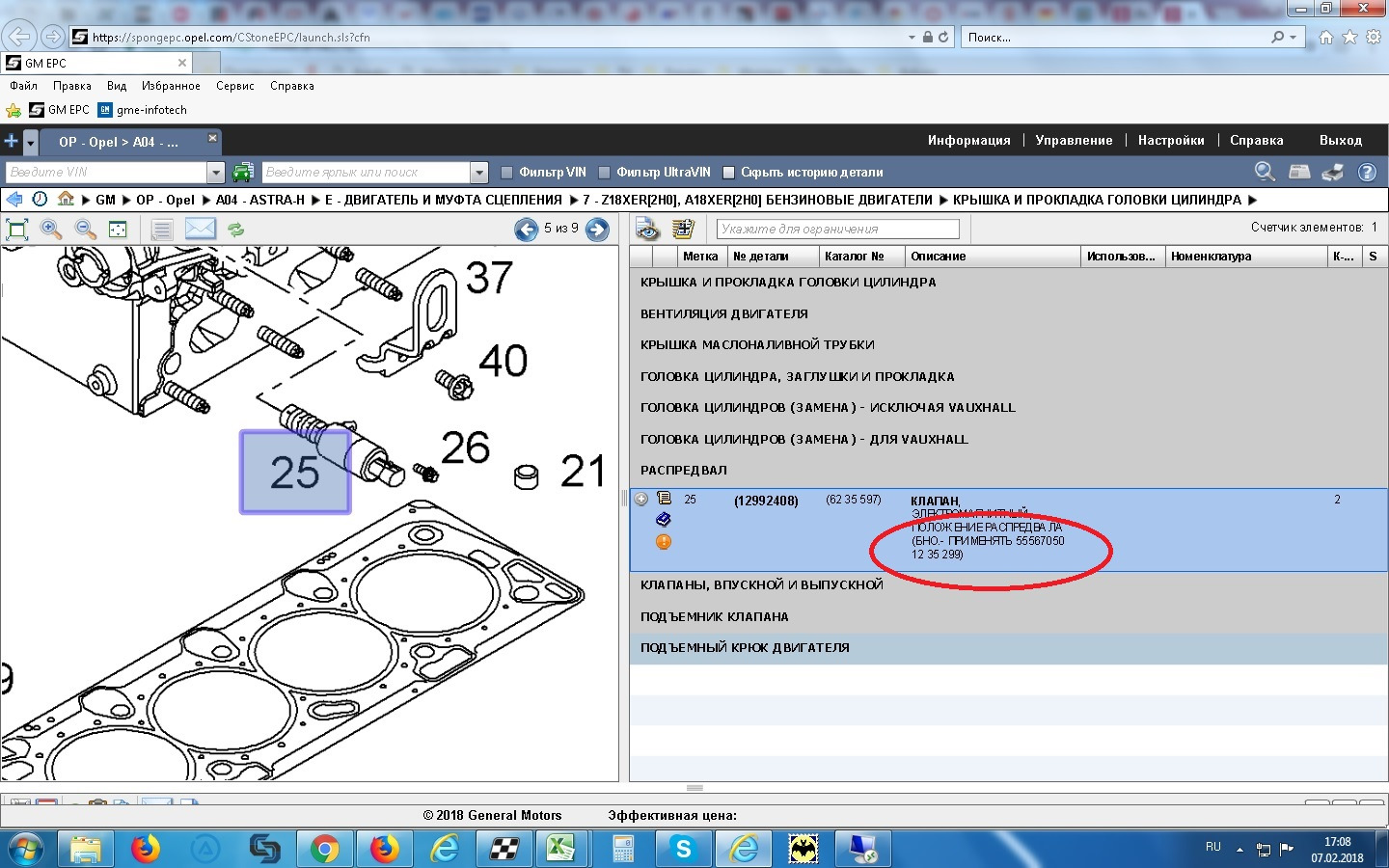Focus the Введите VIN input field
This screenshot has height=868, width=1389.
[106, 173]
